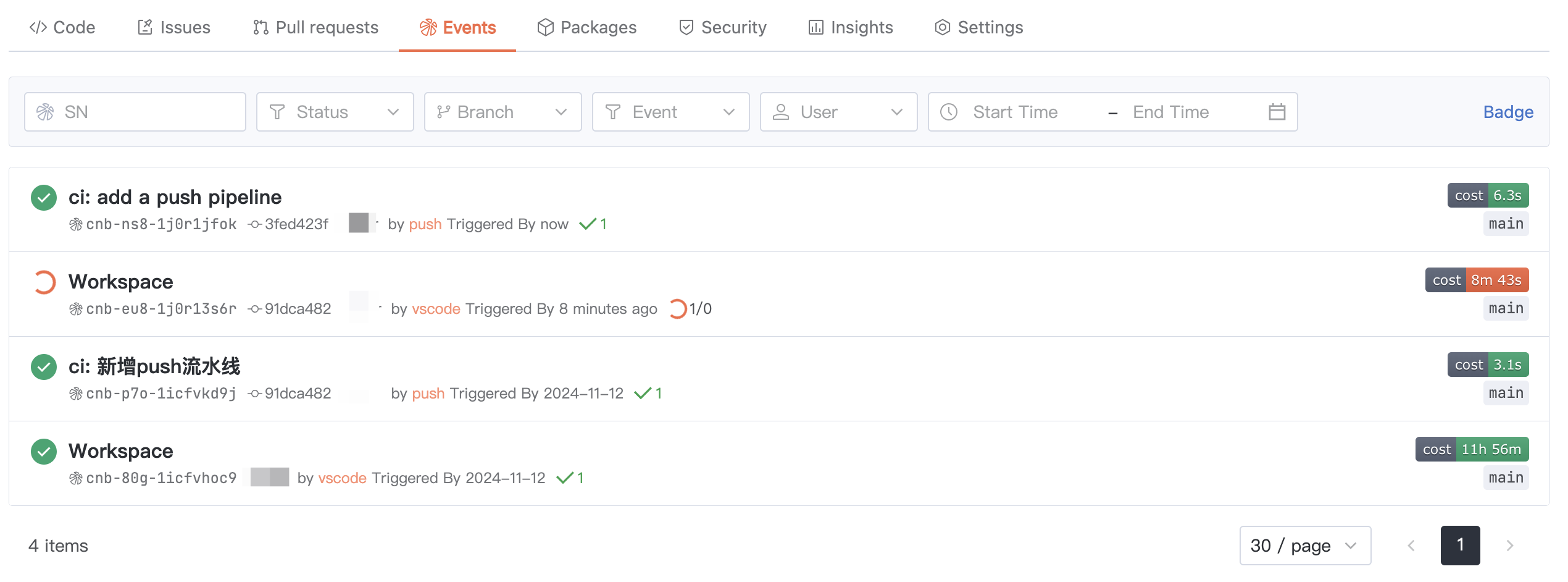Go to the Insights tab
1568x582 pixels.
pos(851,27)
